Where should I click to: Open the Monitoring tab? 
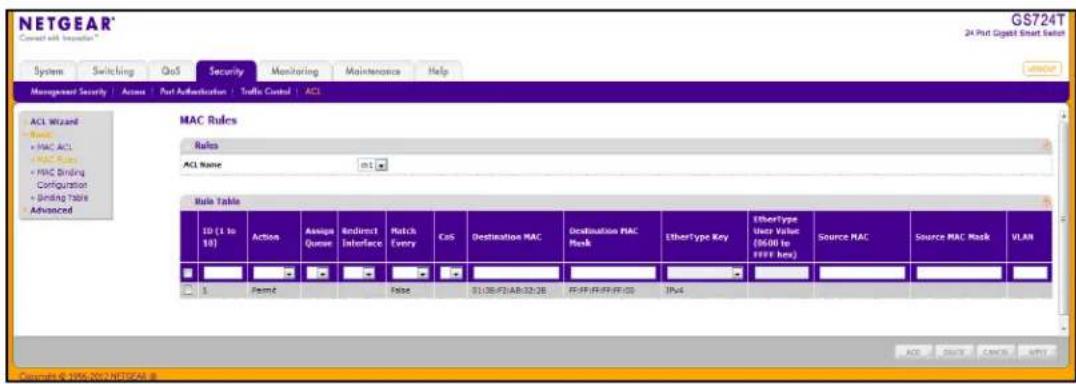click(x=294, y=71)
